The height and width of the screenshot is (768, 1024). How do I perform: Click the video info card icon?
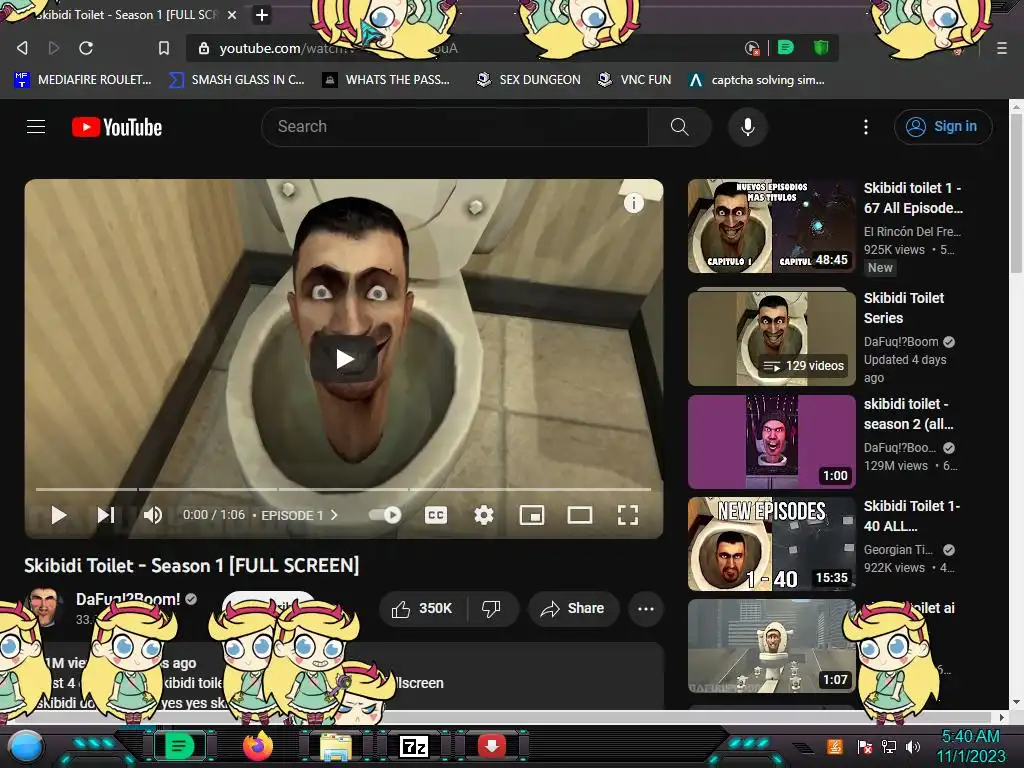point(633,203)
